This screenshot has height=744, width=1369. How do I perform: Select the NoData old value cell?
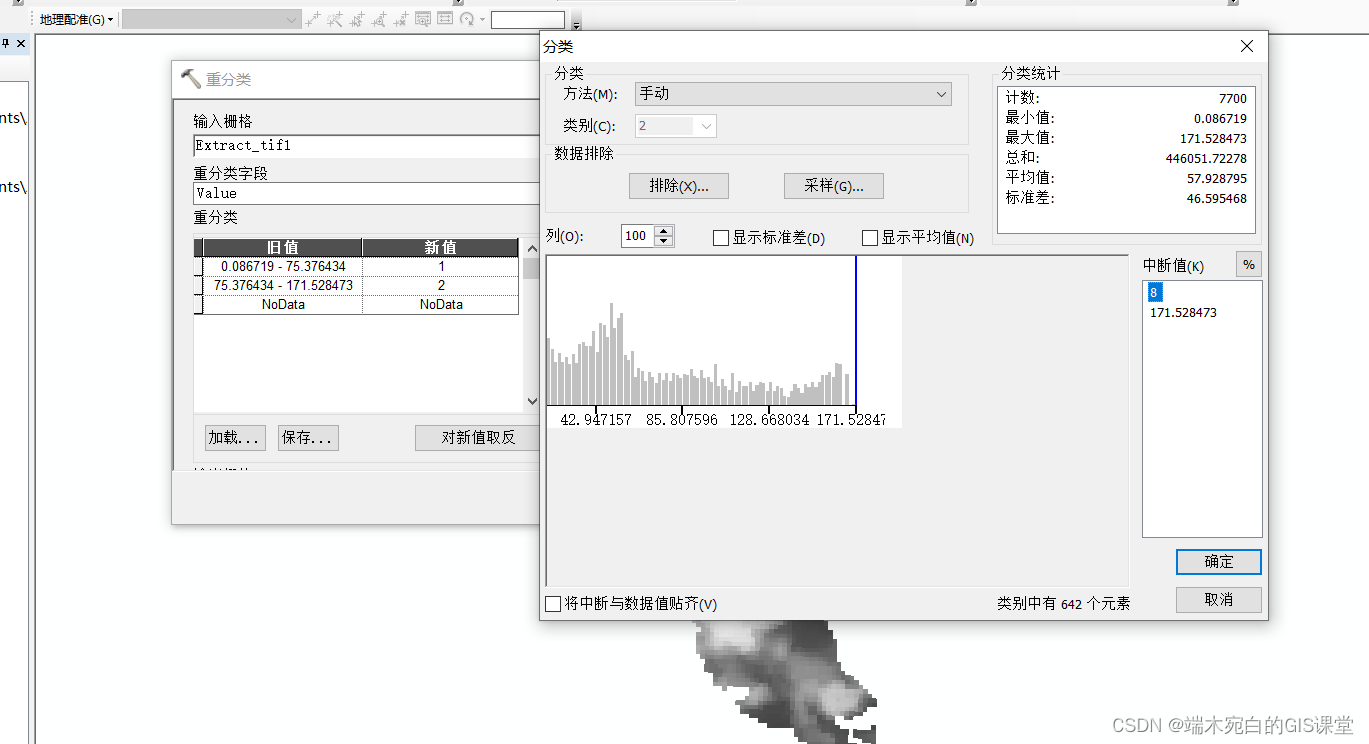(x=283, y=304)
